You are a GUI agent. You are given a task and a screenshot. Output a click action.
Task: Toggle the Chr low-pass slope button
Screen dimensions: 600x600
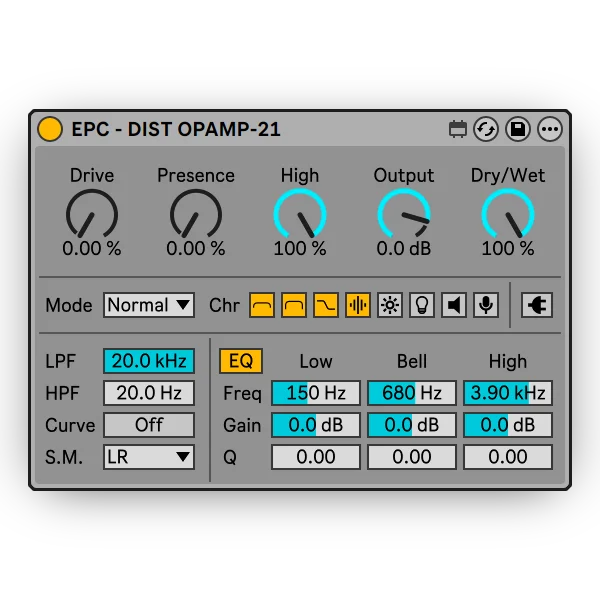click(326, 305)
